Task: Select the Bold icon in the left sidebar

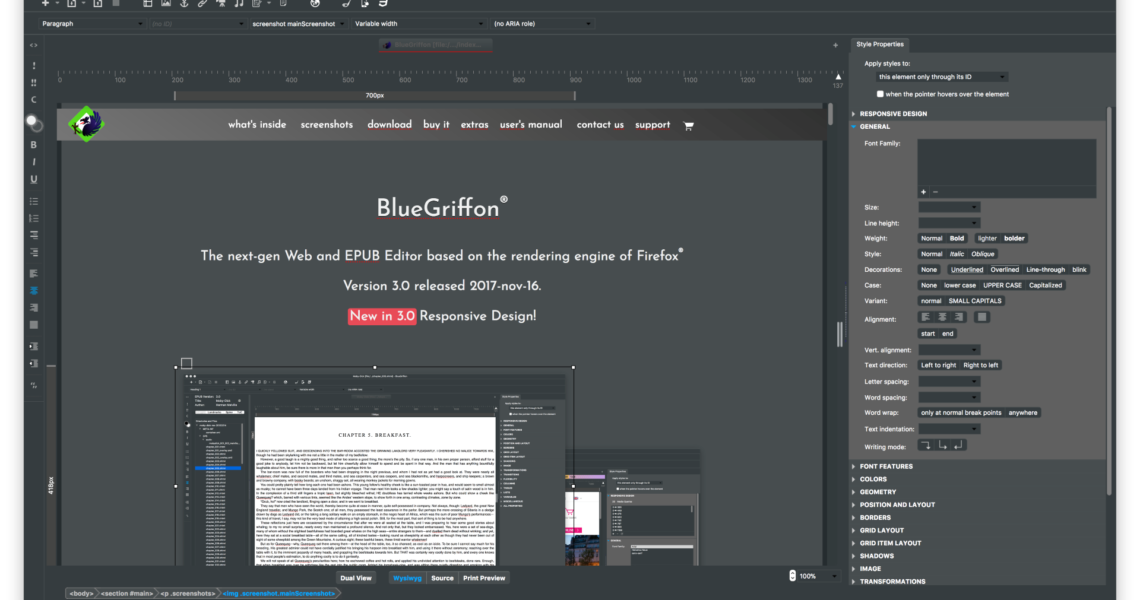Action: coord(32,144)
